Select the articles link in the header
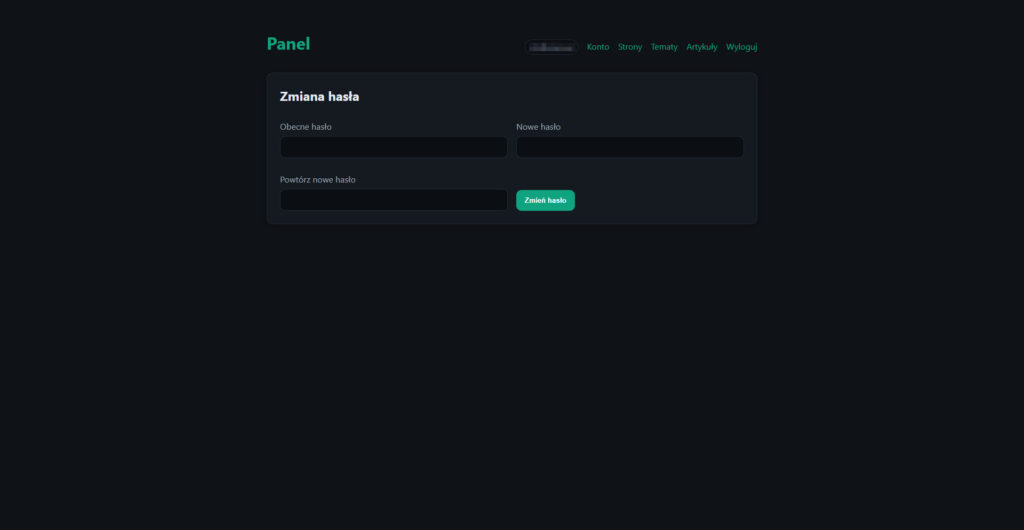Image resolution: width=1024 pixels, height=530 pixels. point(702,47)
